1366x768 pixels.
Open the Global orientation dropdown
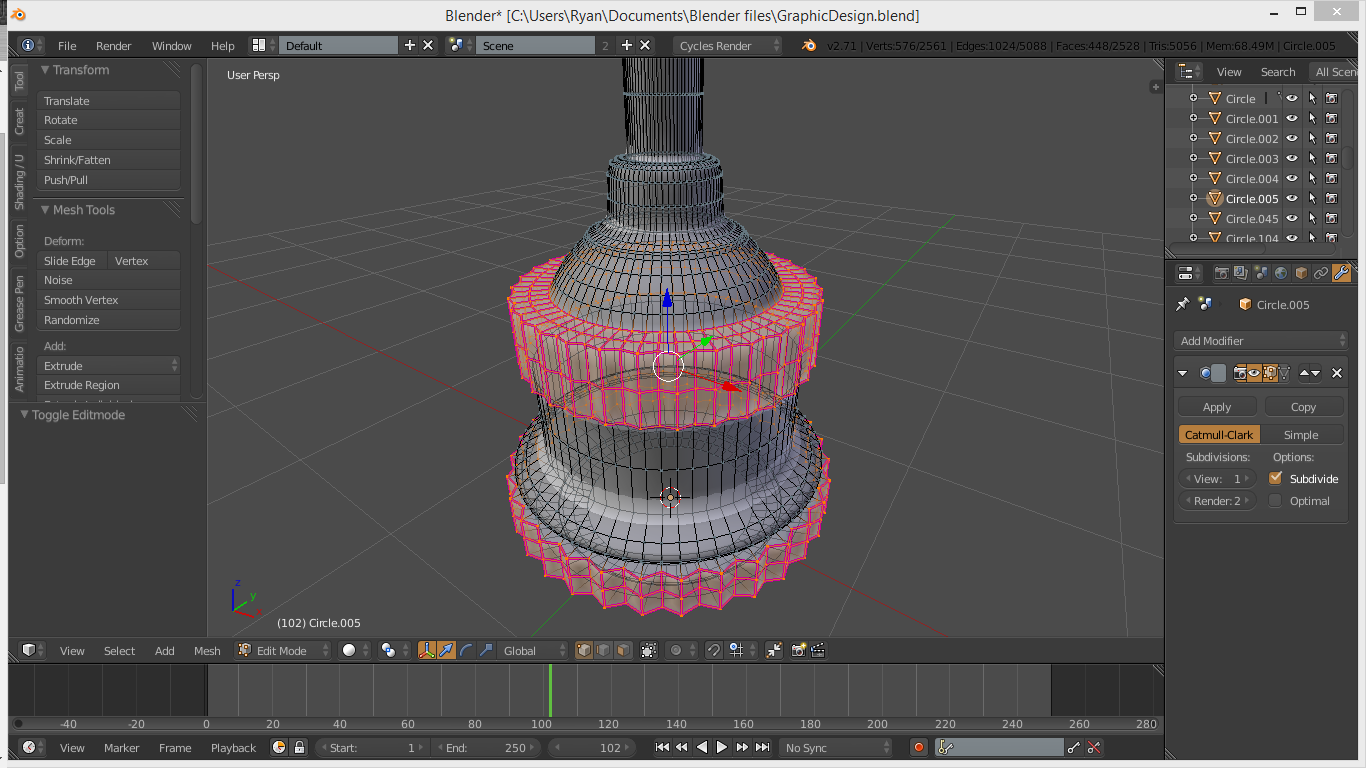533,650
